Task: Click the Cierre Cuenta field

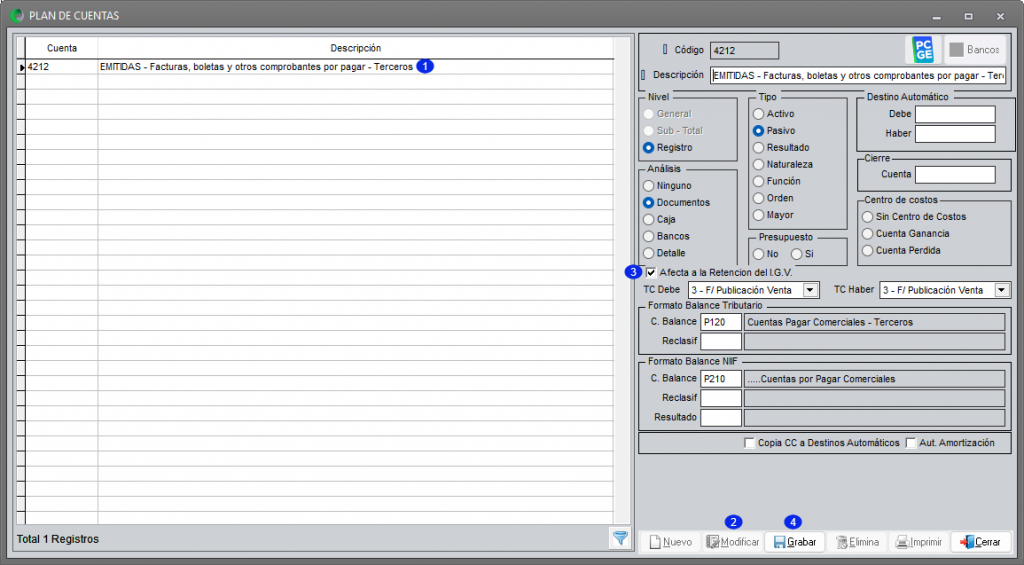Action: click(955, 174)
